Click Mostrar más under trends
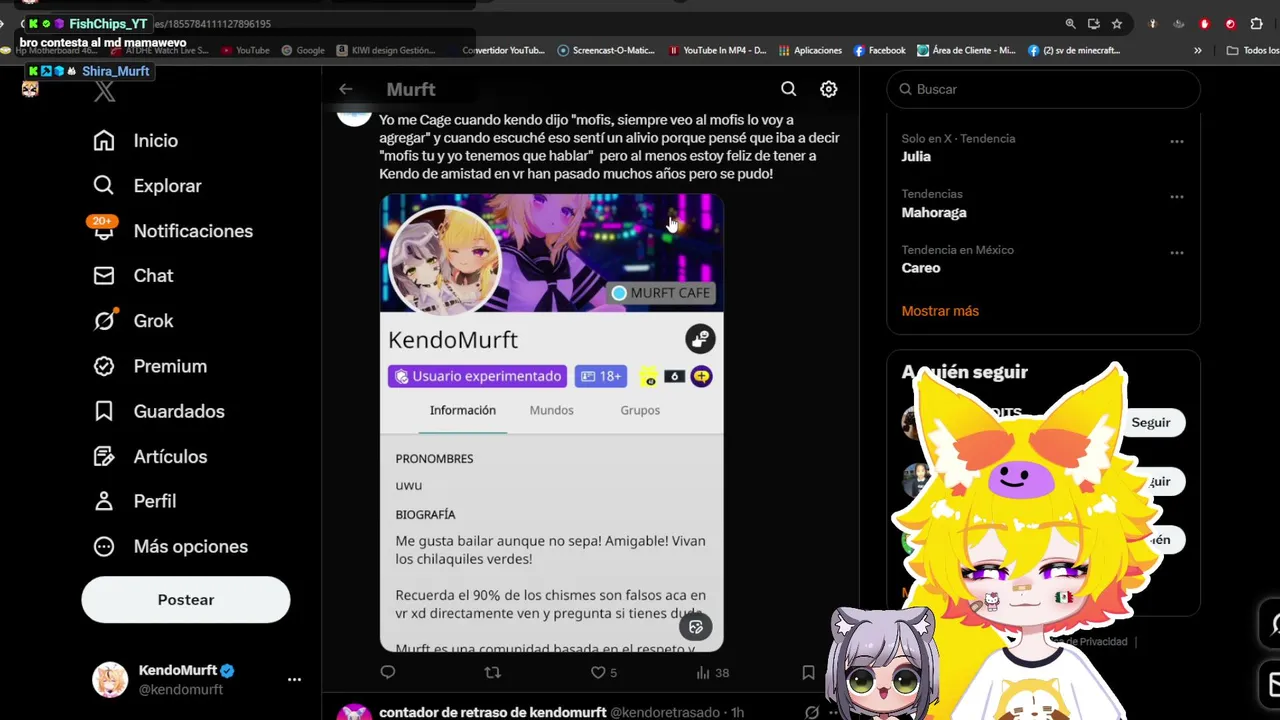 (x=940, y=311)
